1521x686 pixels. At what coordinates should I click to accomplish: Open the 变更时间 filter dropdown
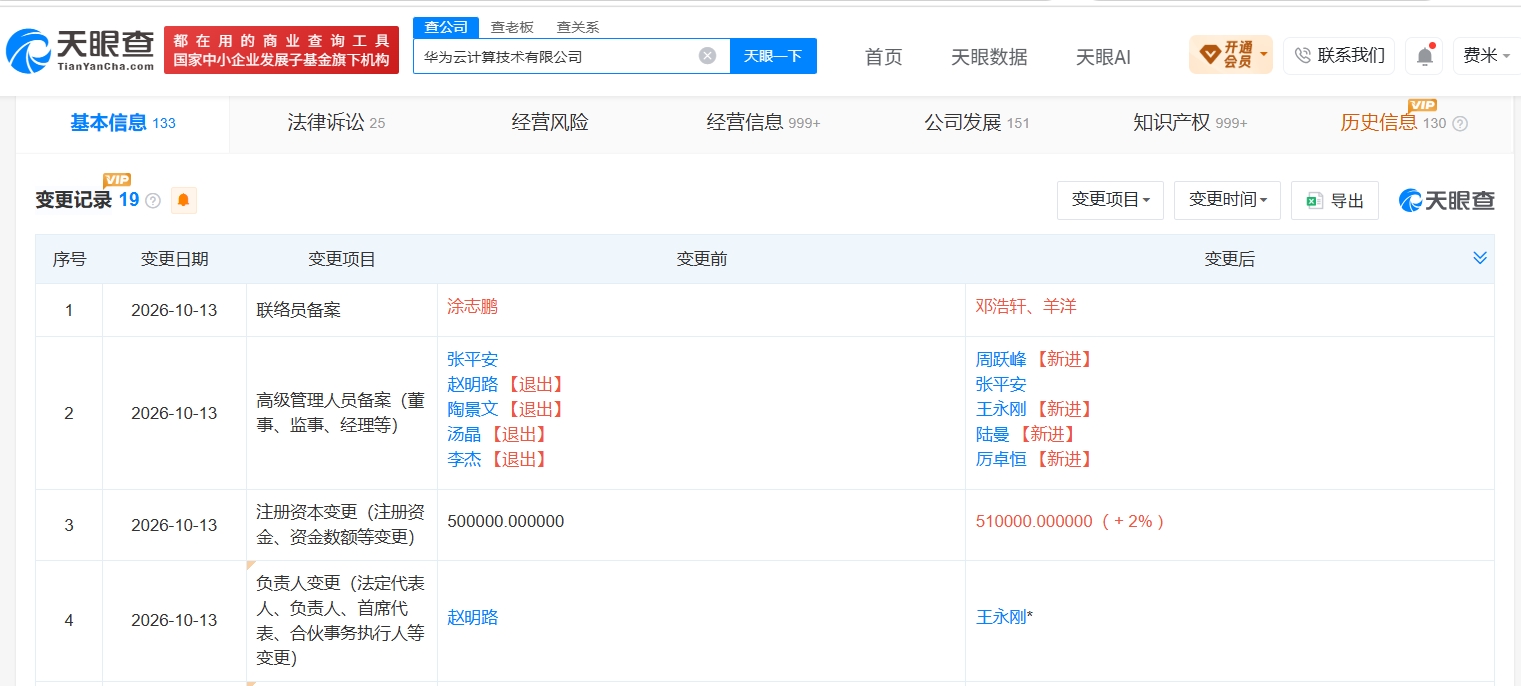(x=1227, y=200)
